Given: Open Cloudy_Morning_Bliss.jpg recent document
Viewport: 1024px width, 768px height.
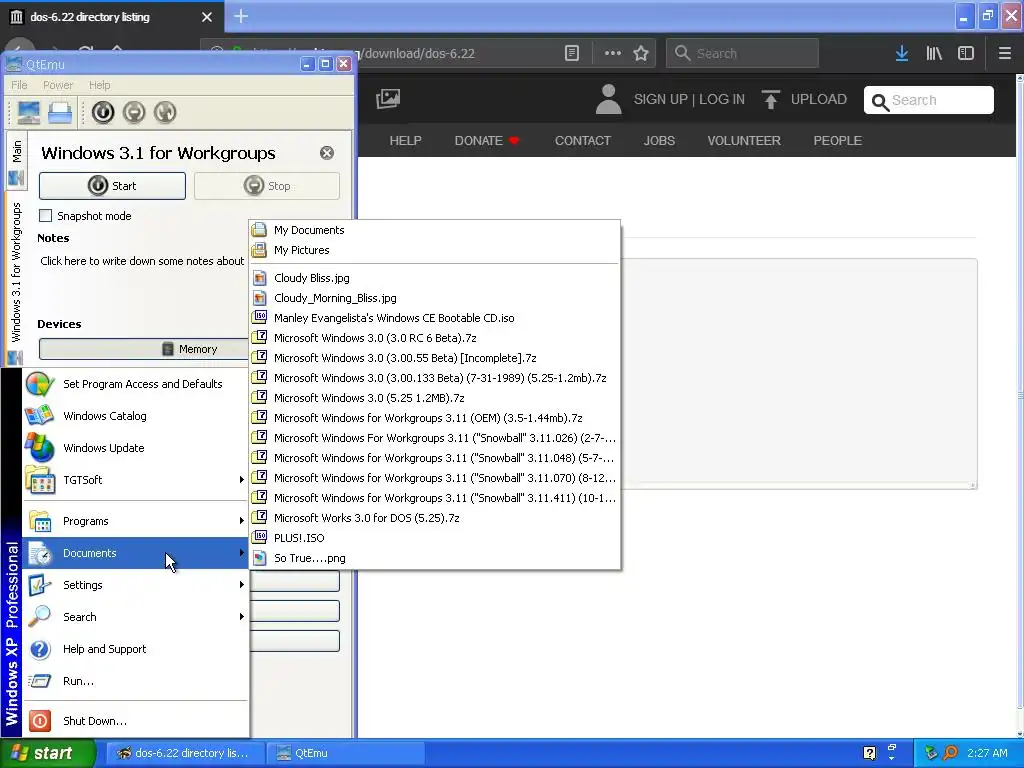Looking at the screenshot, I should 435,298.
